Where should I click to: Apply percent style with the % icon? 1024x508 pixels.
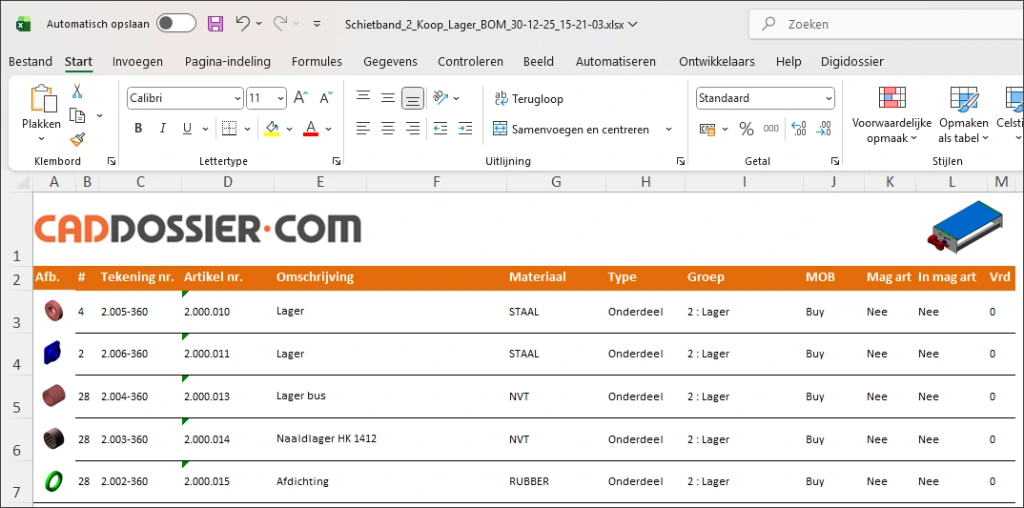click(x=746, y=129)
